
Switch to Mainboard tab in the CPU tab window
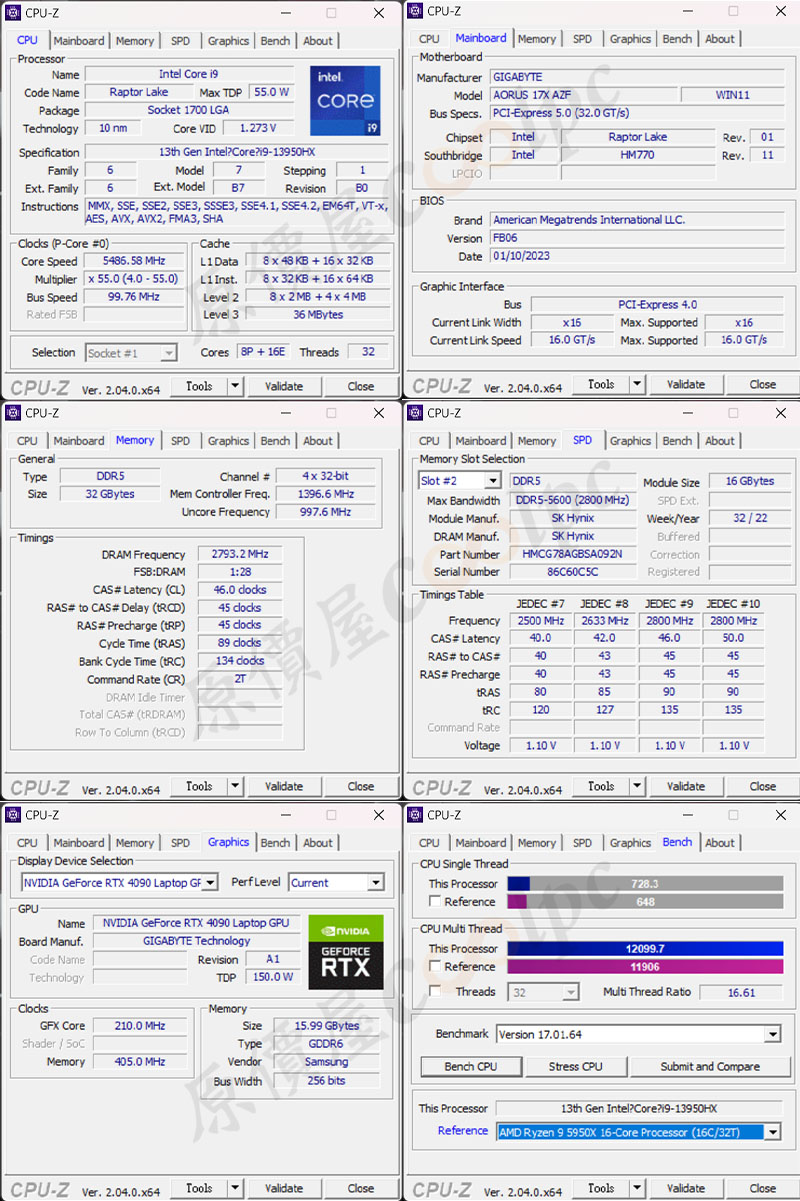[x=79, y=41]
